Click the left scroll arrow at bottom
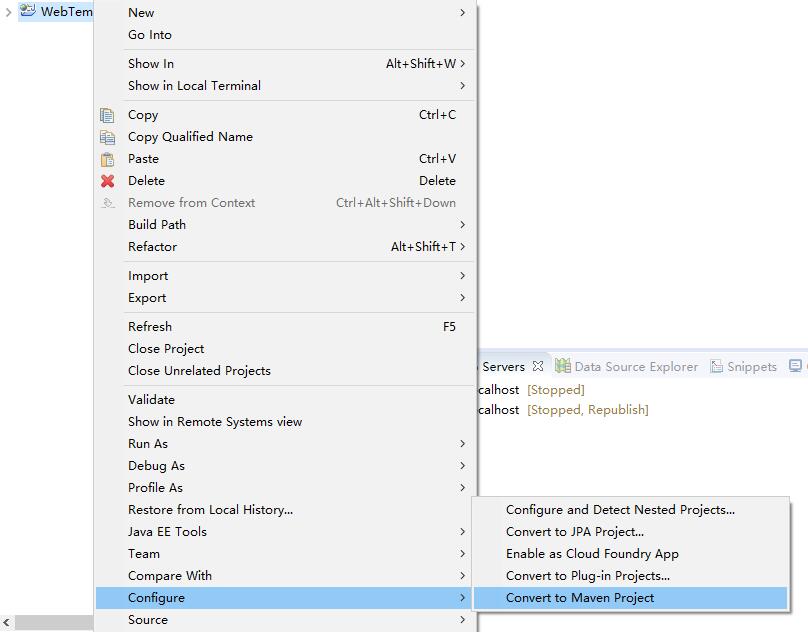The image size is (808, 632). click(x=6, y=622)
